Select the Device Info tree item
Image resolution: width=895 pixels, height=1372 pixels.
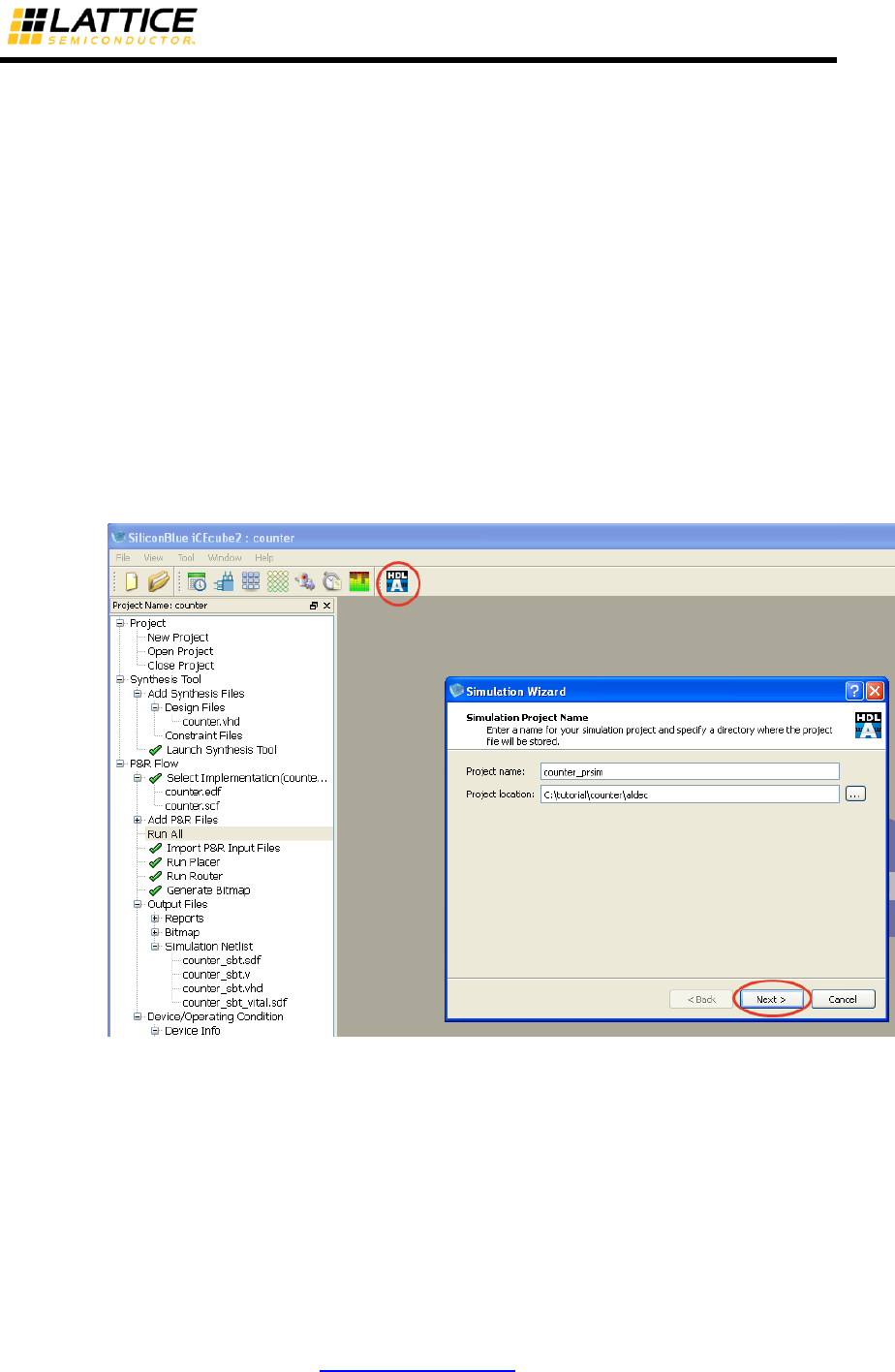(x=193, y=1031)
